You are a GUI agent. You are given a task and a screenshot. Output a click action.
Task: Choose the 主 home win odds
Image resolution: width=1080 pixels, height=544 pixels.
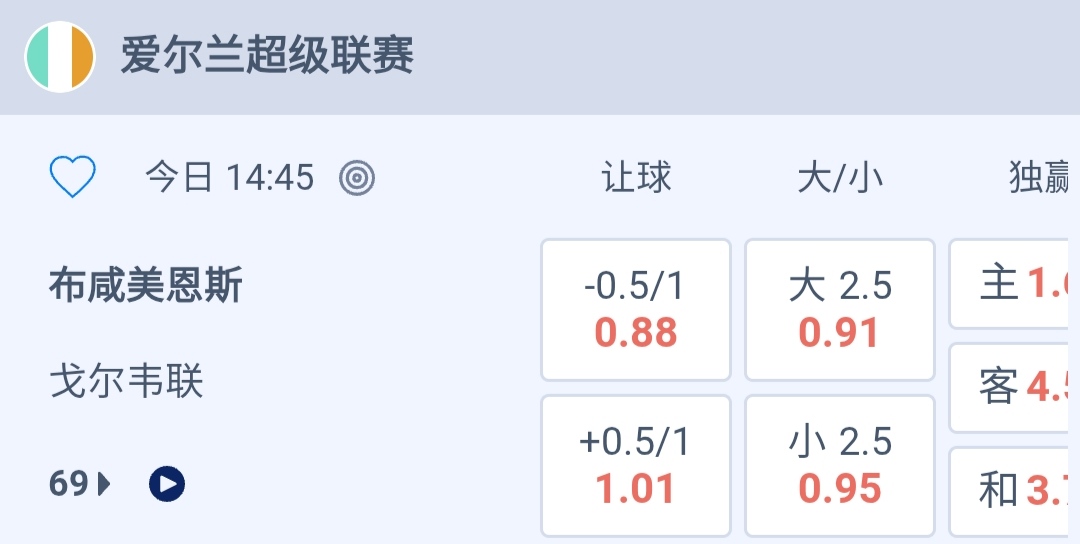(x=1015, y=284)
